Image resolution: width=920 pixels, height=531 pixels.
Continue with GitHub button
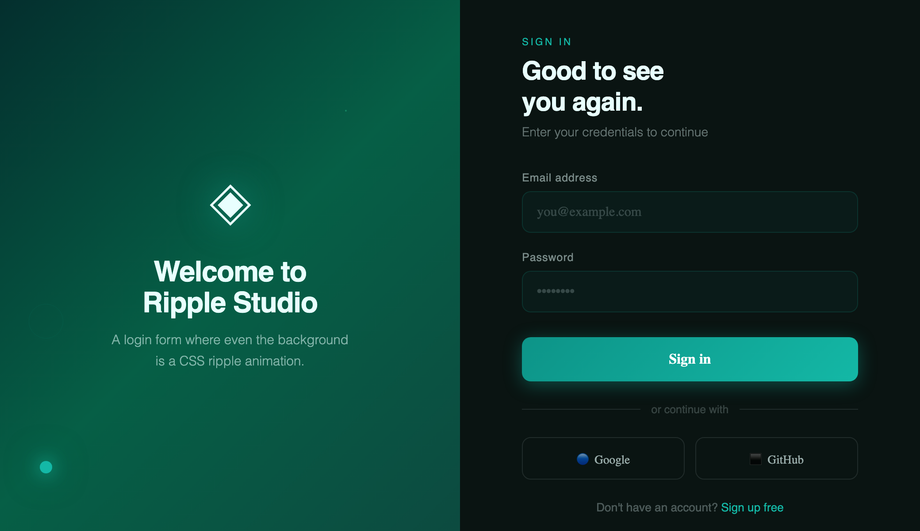click(776, 458)
